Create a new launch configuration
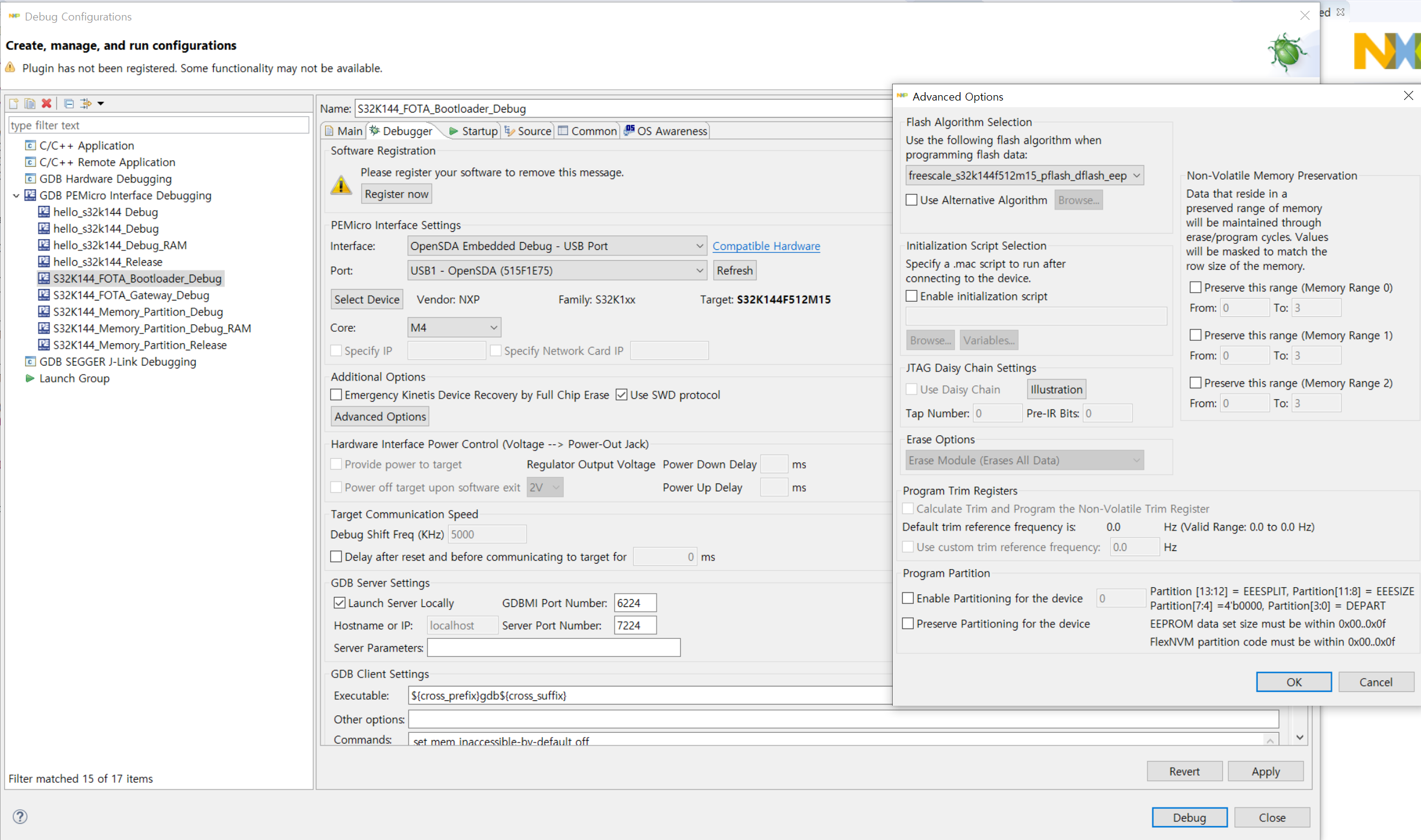 (13, 103)
